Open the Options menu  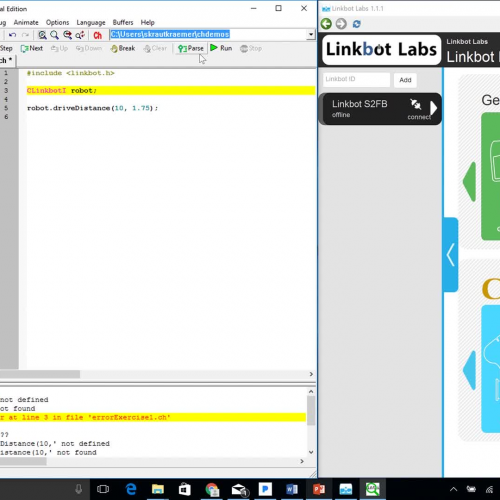click(57, 22)
